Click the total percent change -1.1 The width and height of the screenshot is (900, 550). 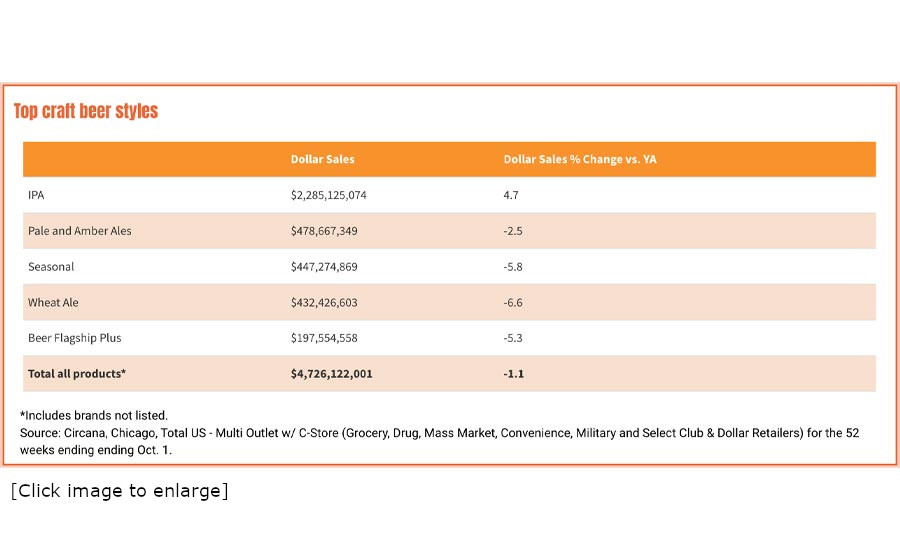coord(514,374)
